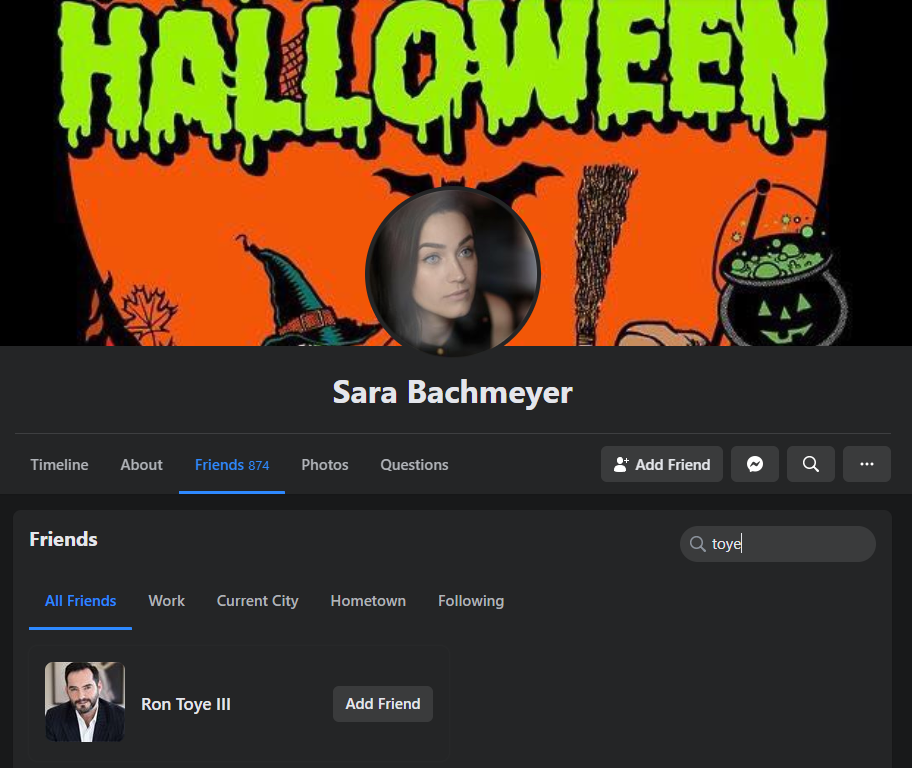Open Messenger chat icon button
This screenshot has height=768, width=912.
click(x=754, y=464)
